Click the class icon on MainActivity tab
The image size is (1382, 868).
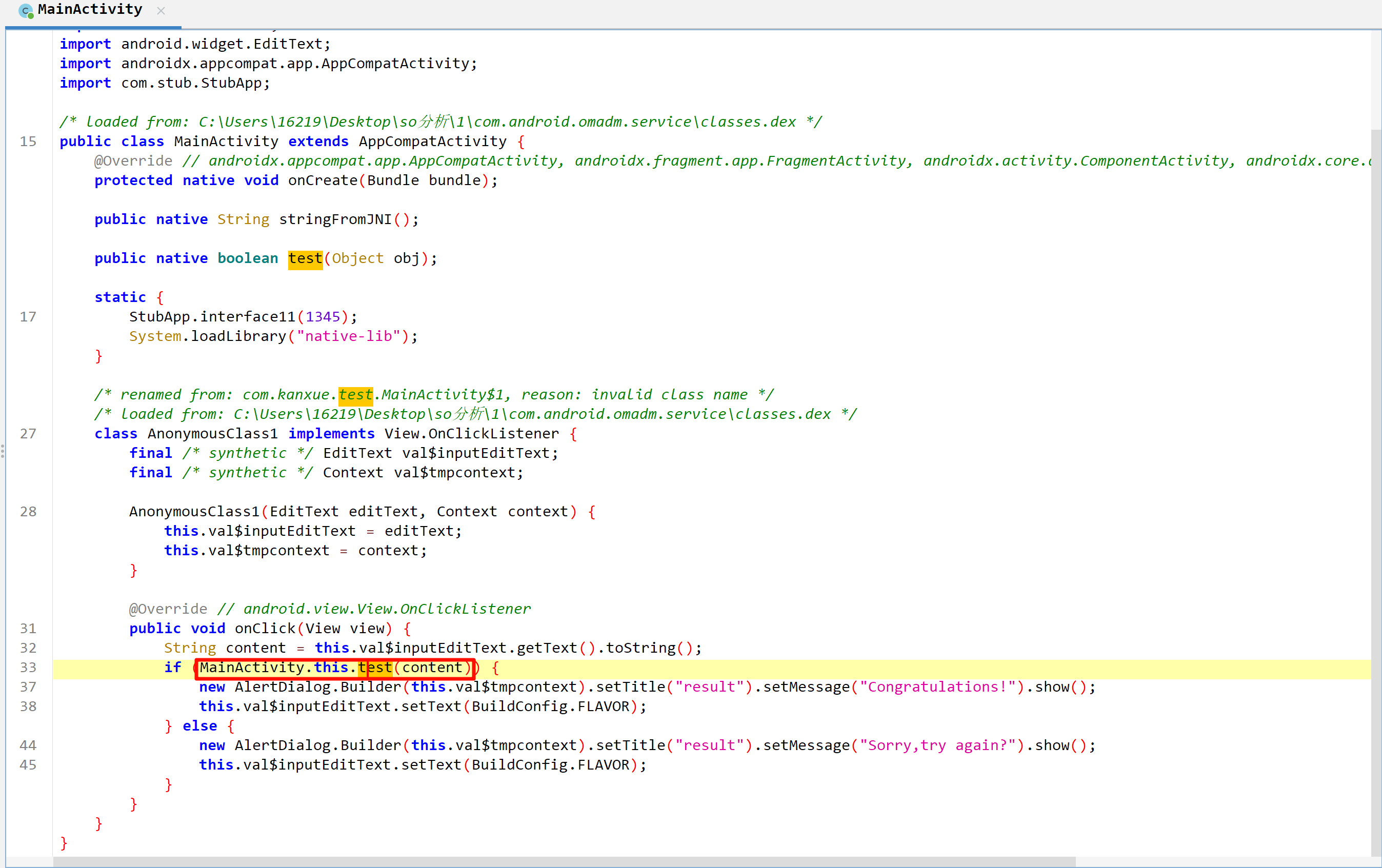(26, 10)
